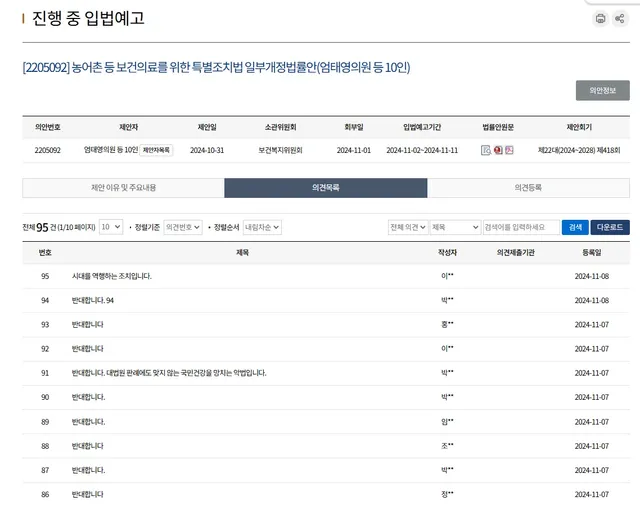
Task: Click the print page icon
Action: [x=600, y=19]
